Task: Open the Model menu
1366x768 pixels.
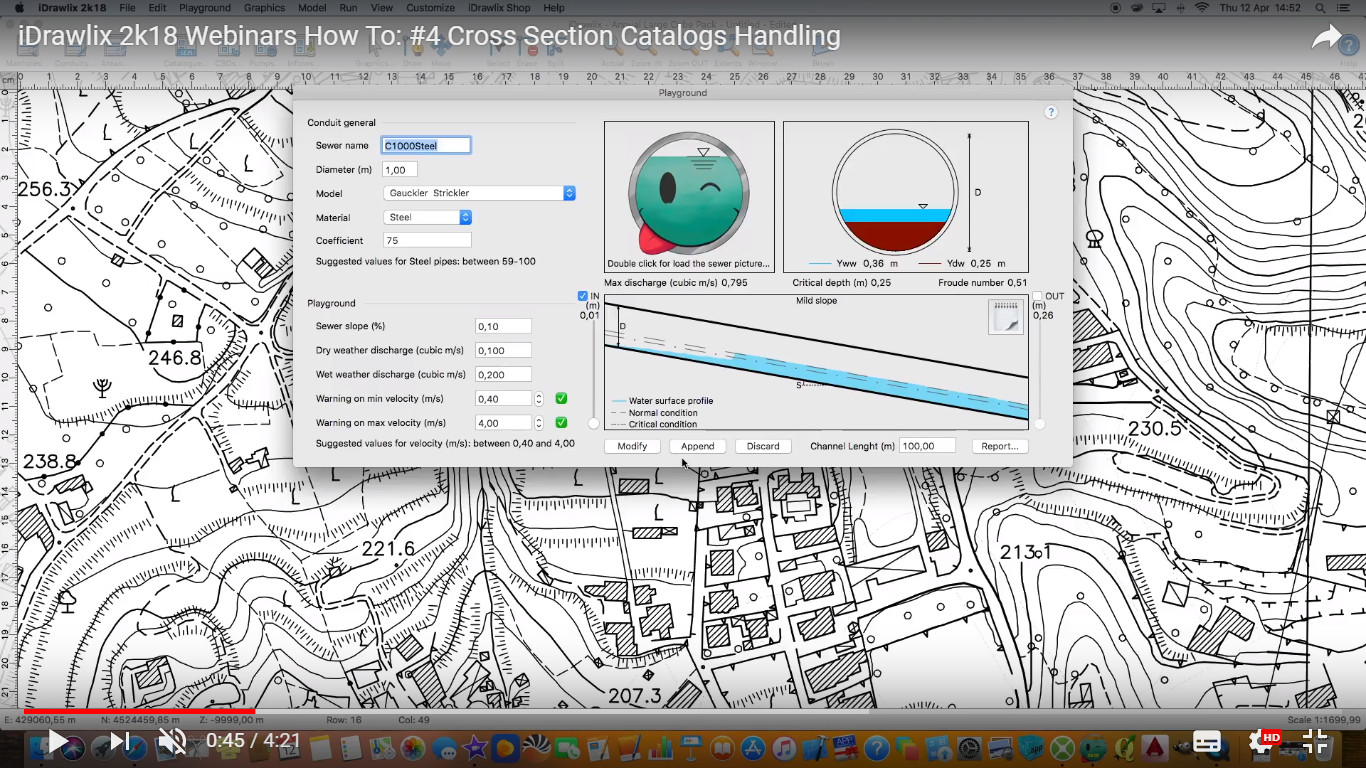Action: click(x=312, y=8)
